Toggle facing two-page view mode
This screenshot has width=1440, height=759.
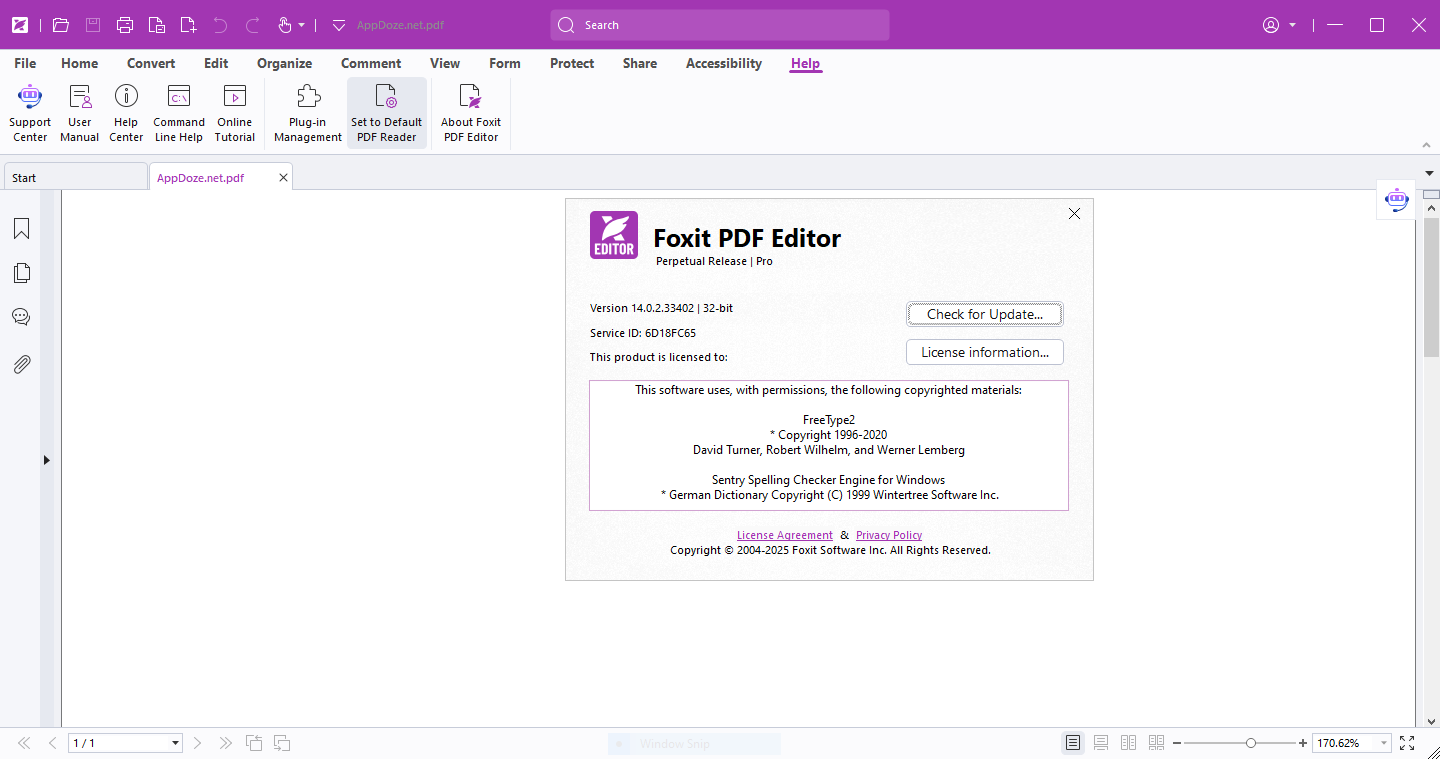[1128, 743]
